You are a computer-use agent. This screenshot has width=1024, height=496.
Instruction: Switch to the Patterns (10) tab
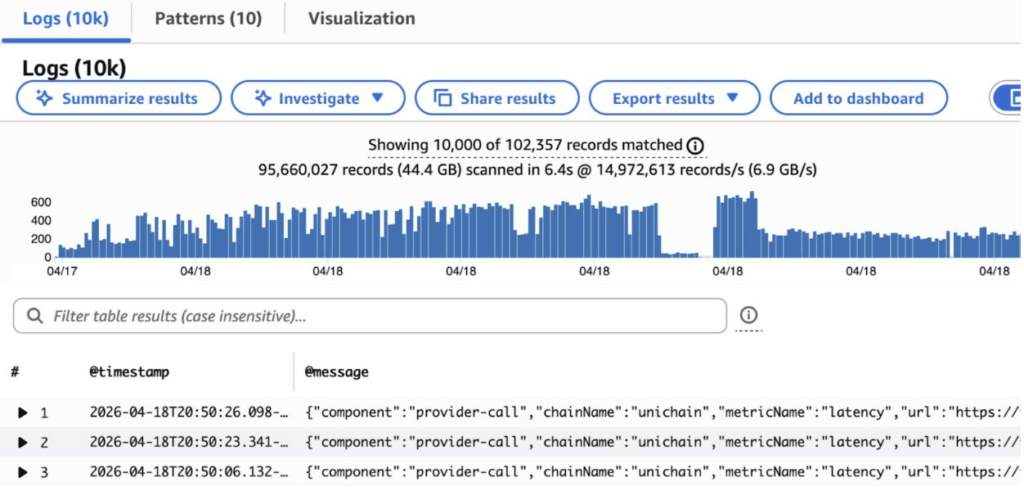(208, 18)
